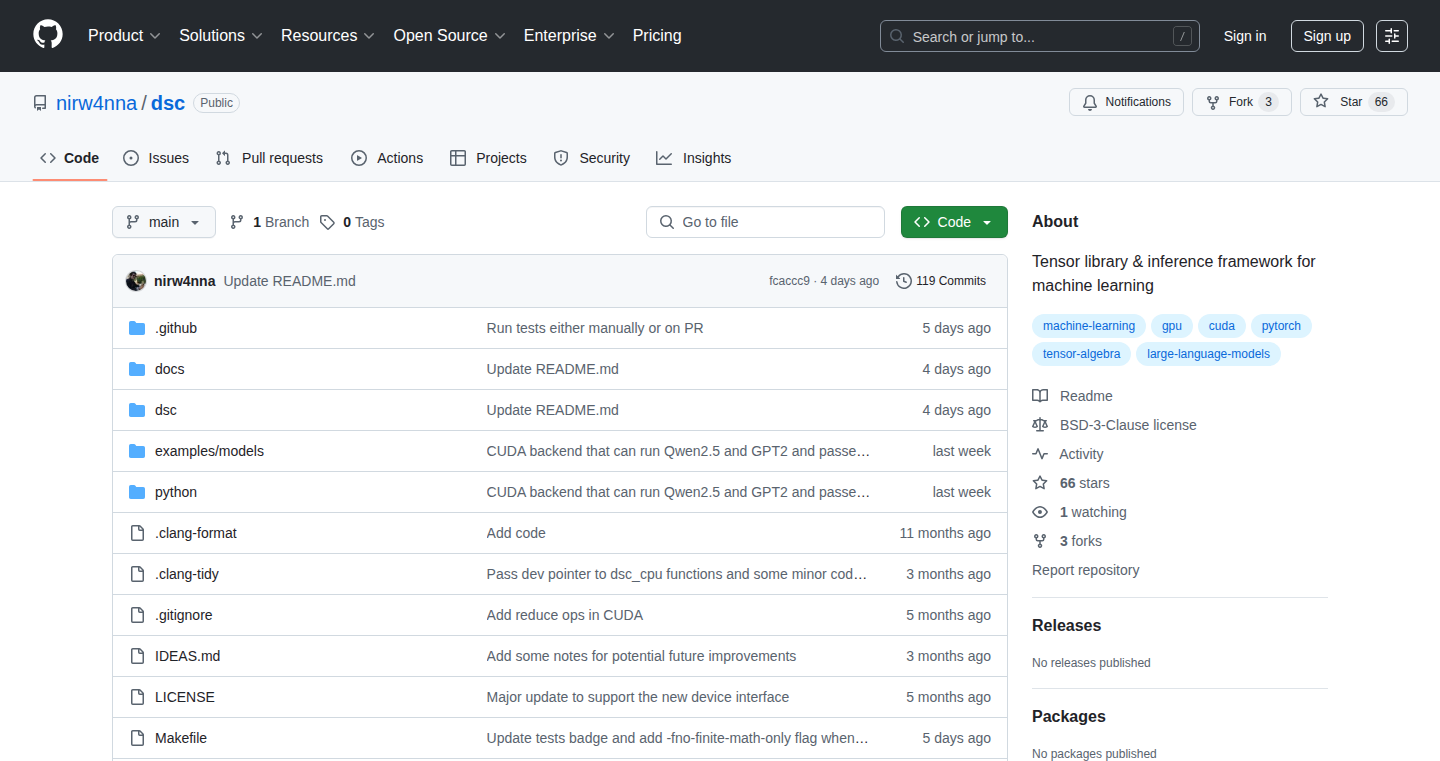Click the gpu topic tag
Viewport: 1440px width, 761px height.
[1172, 326]
